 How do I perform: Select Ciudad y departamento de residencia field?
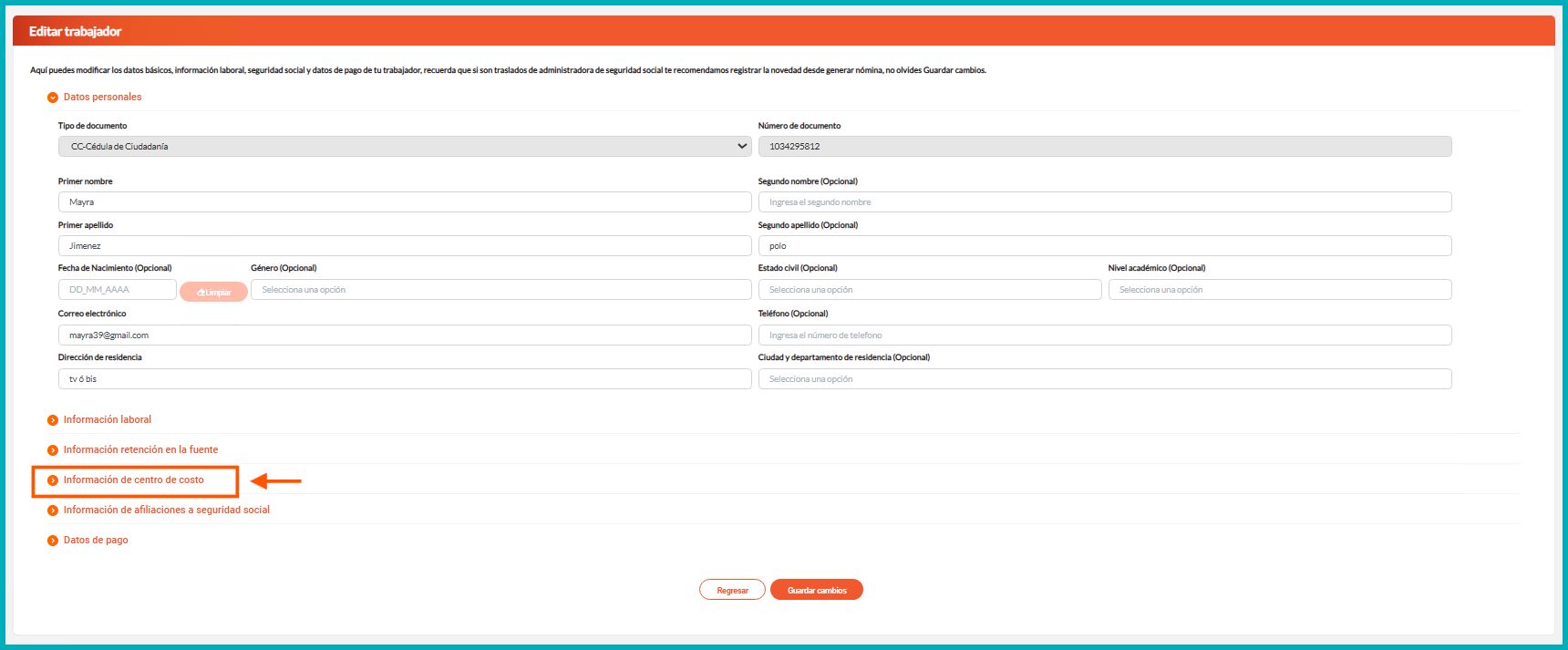coord(1104,379)
